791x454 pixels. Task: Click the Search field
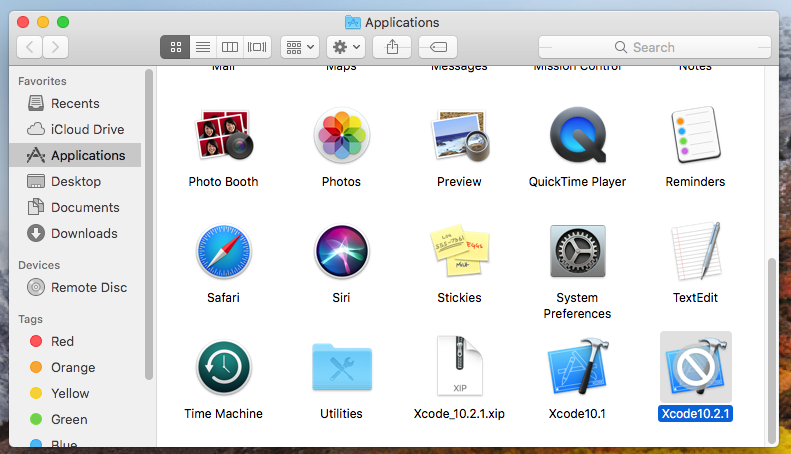(655, 47)
